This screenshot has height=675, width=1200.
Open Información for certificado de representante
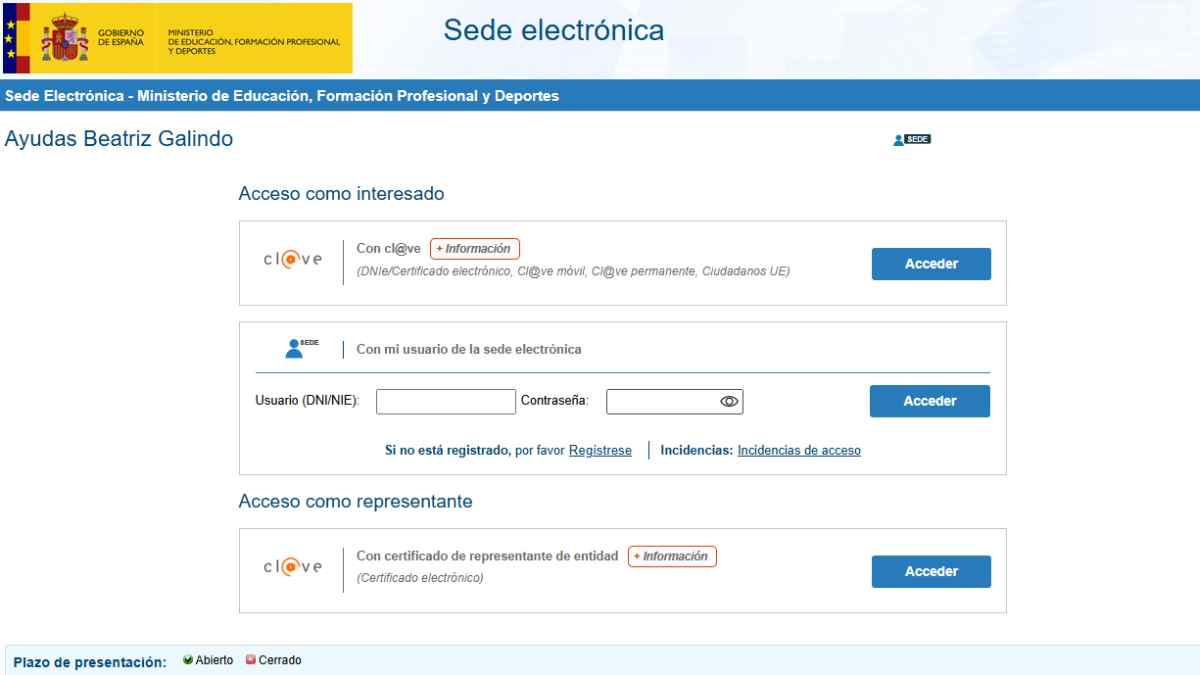[x=672, y=556]
